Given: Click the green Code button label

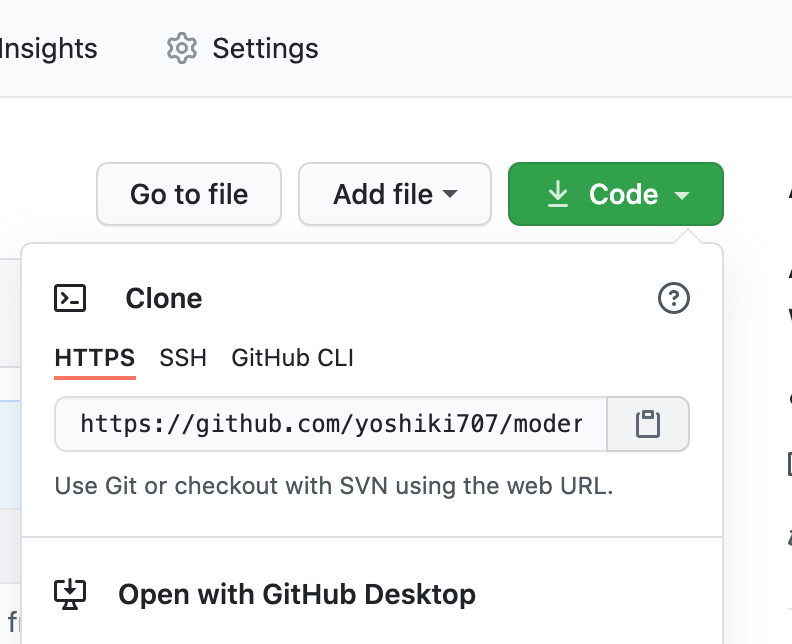Looking at the screenshot, I should click(x=623, y=194).
